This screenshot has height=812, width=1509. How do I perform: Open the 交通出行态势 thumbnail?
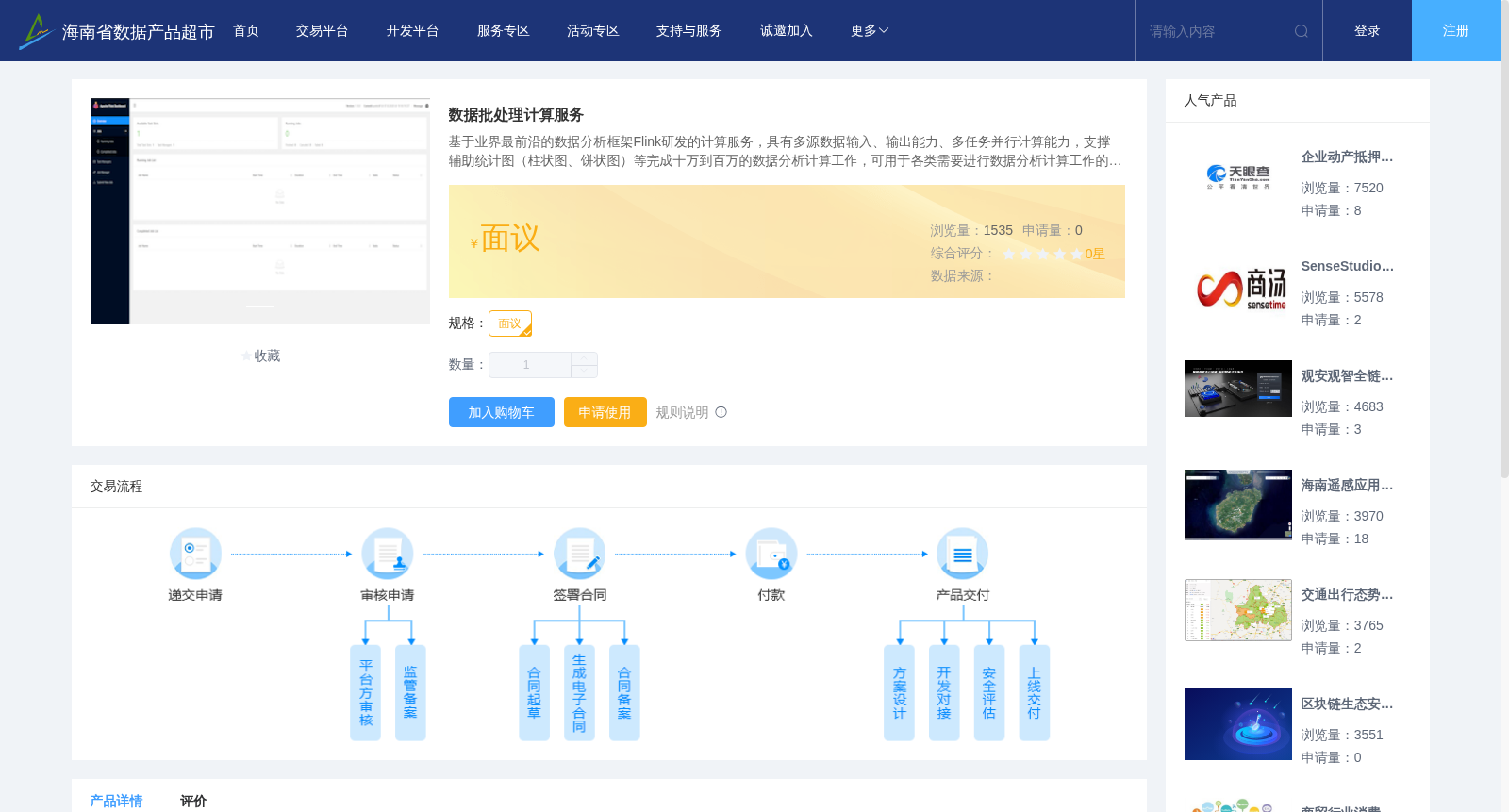[x=1238, y=610]
